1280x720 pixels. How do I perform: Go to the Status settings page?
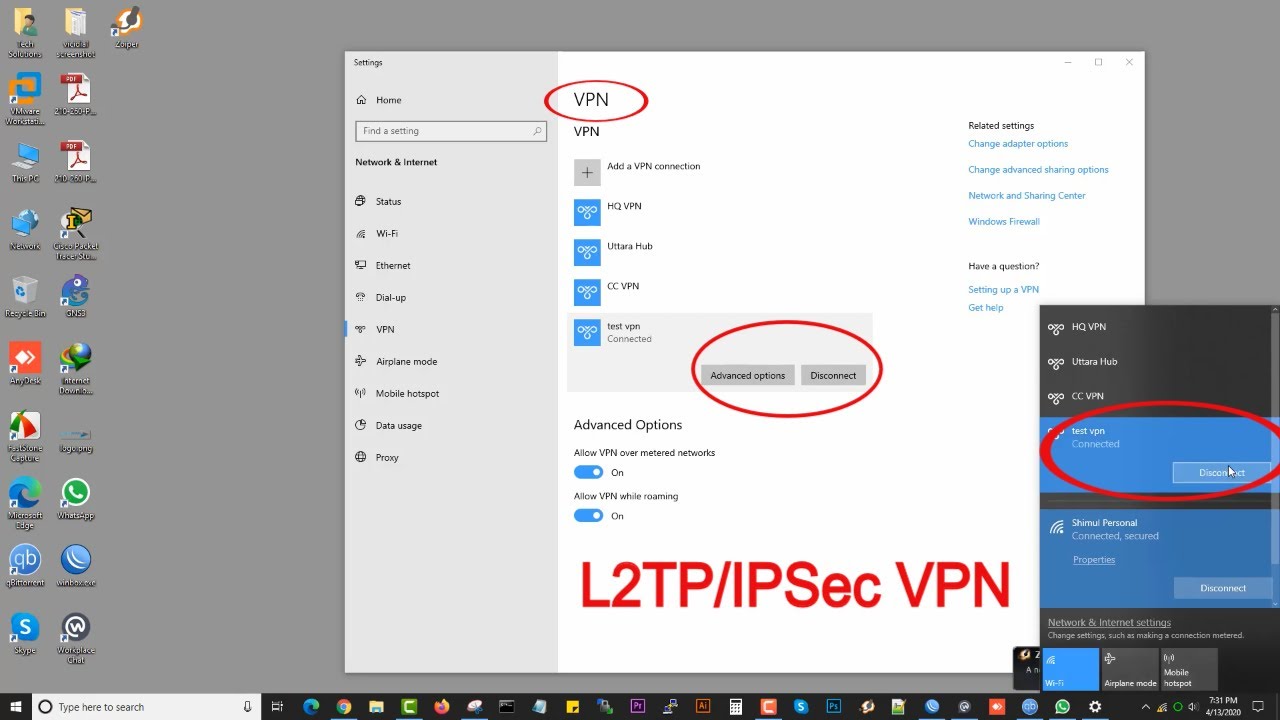[388, 201]
